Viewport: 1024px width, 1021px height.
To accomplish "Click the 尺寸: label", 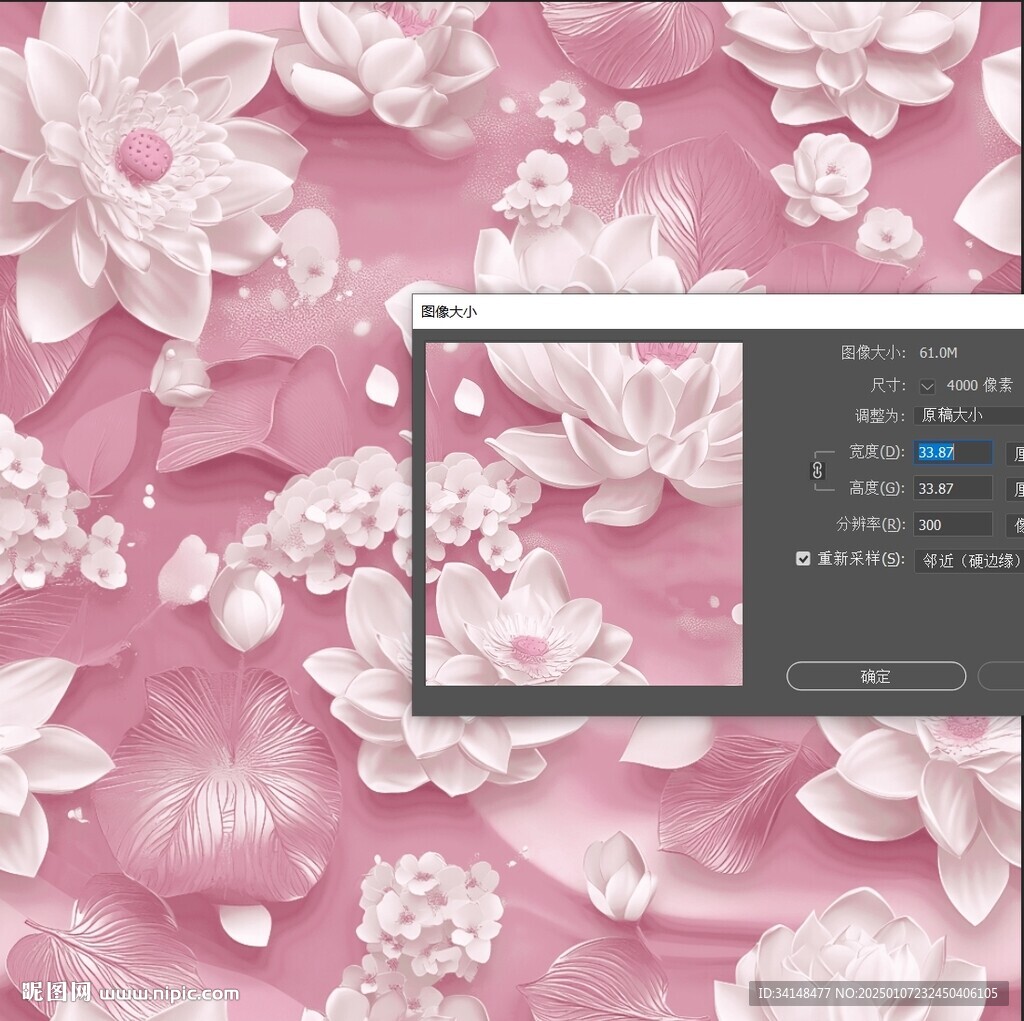I will point(888,385).
